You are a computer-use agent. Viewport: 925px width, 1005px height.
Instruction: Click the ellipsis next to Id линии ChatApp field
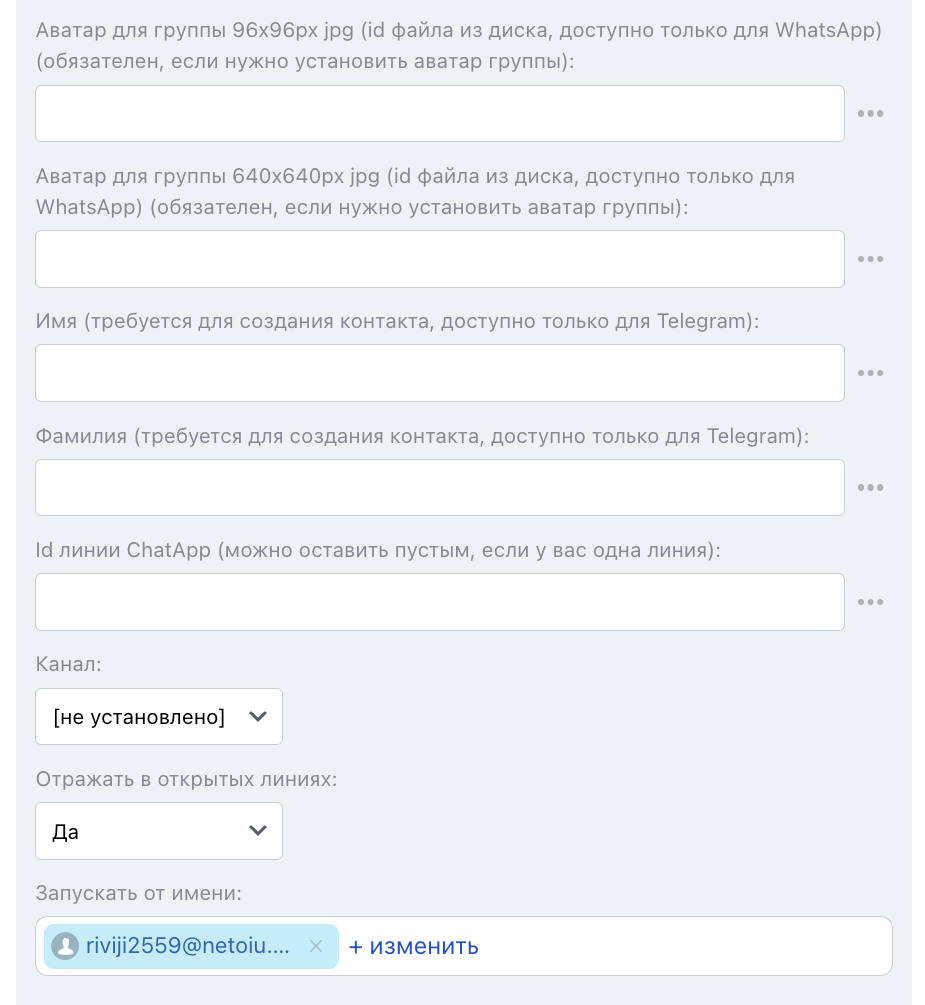pos(870,602)
